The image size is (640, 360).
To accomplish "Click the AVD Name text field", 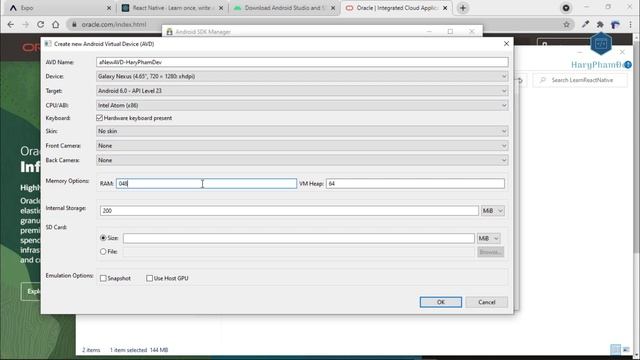I will tap(302, 62).
